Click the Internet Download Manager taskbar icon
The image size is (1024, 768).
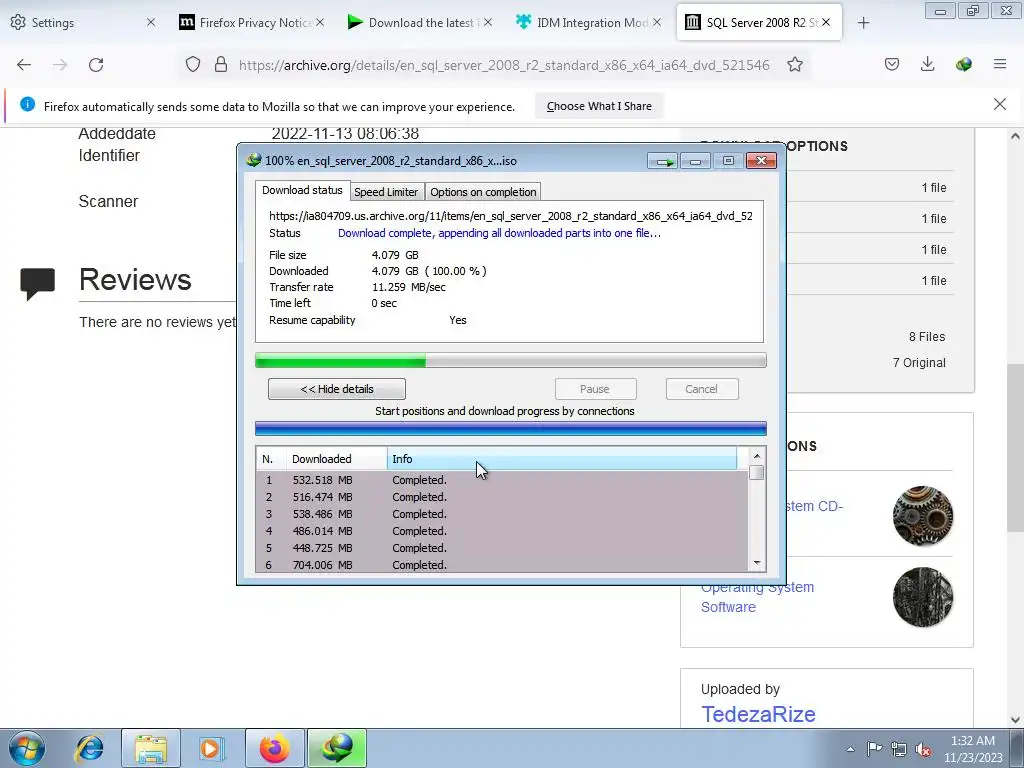(x=337, y=748)
